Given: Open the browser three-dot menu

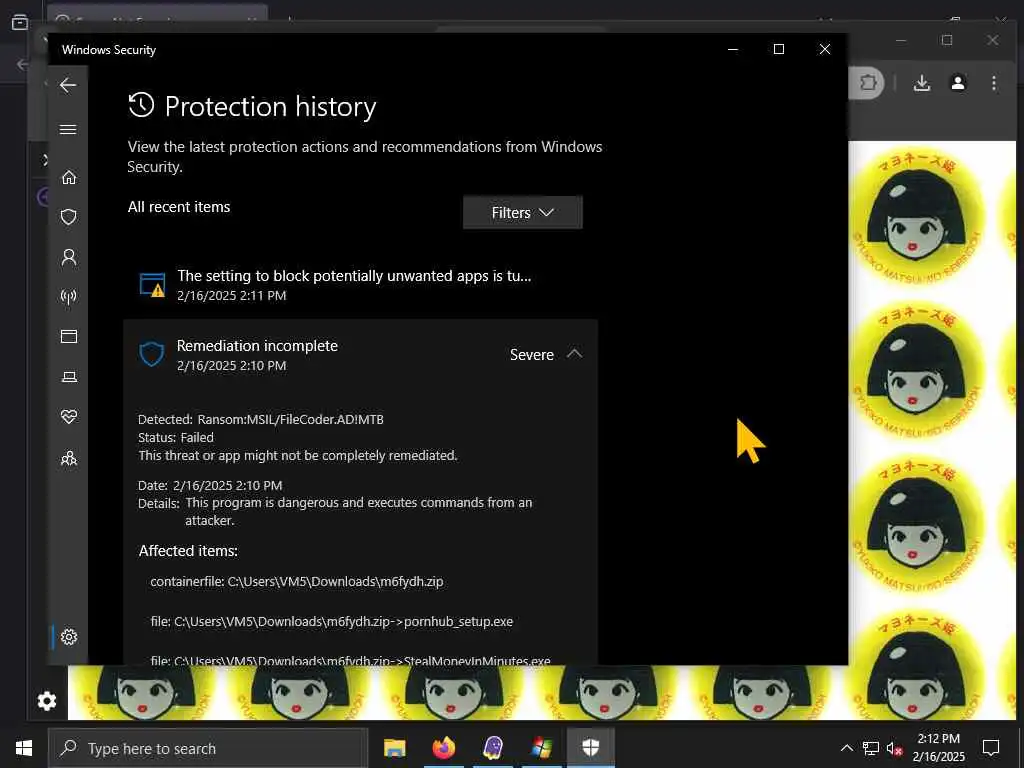Looking at the screenshot, I should click(x=994, y=83).
